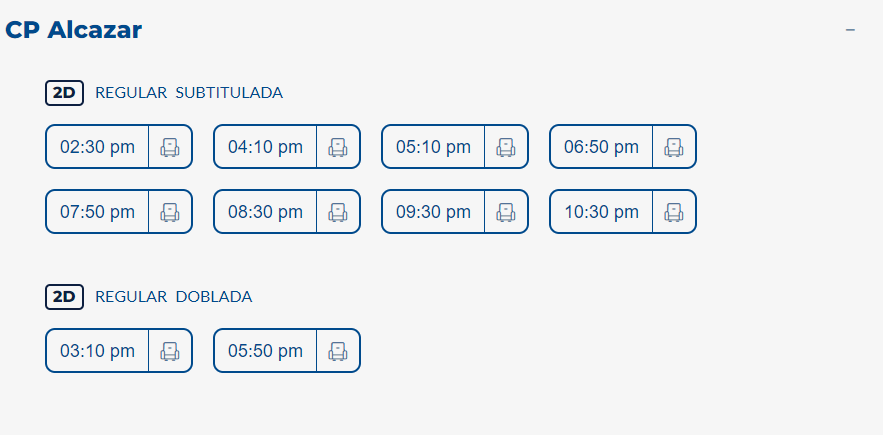Click seat icon next to 10:30 pm
This screenshot has width=883, height=435.
[x=674, y=212]
